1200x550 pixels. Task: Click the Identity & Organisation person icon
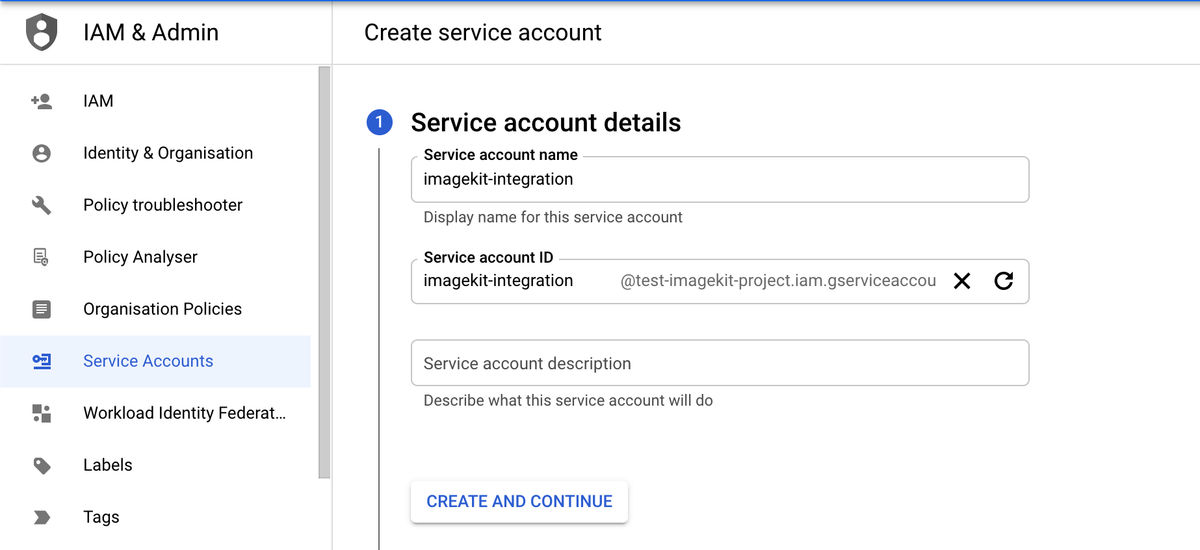point(41,153)
